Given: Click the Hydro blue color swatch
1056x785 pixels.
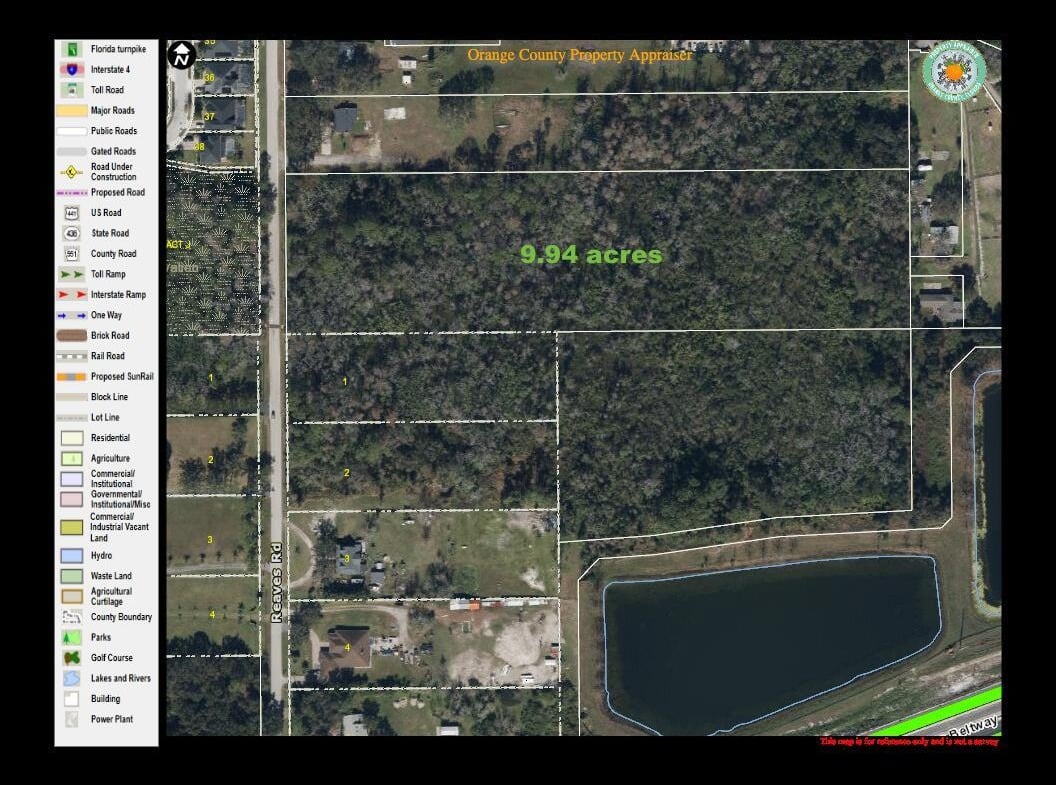Looking at the screenshot, I should 71,555.
